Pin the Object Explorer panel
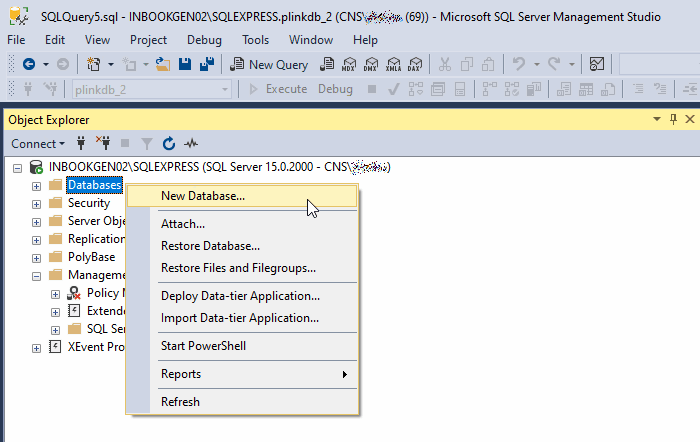The height and width of the screenshot is (442, 700). pyautogui.click(x=673, y=119)
